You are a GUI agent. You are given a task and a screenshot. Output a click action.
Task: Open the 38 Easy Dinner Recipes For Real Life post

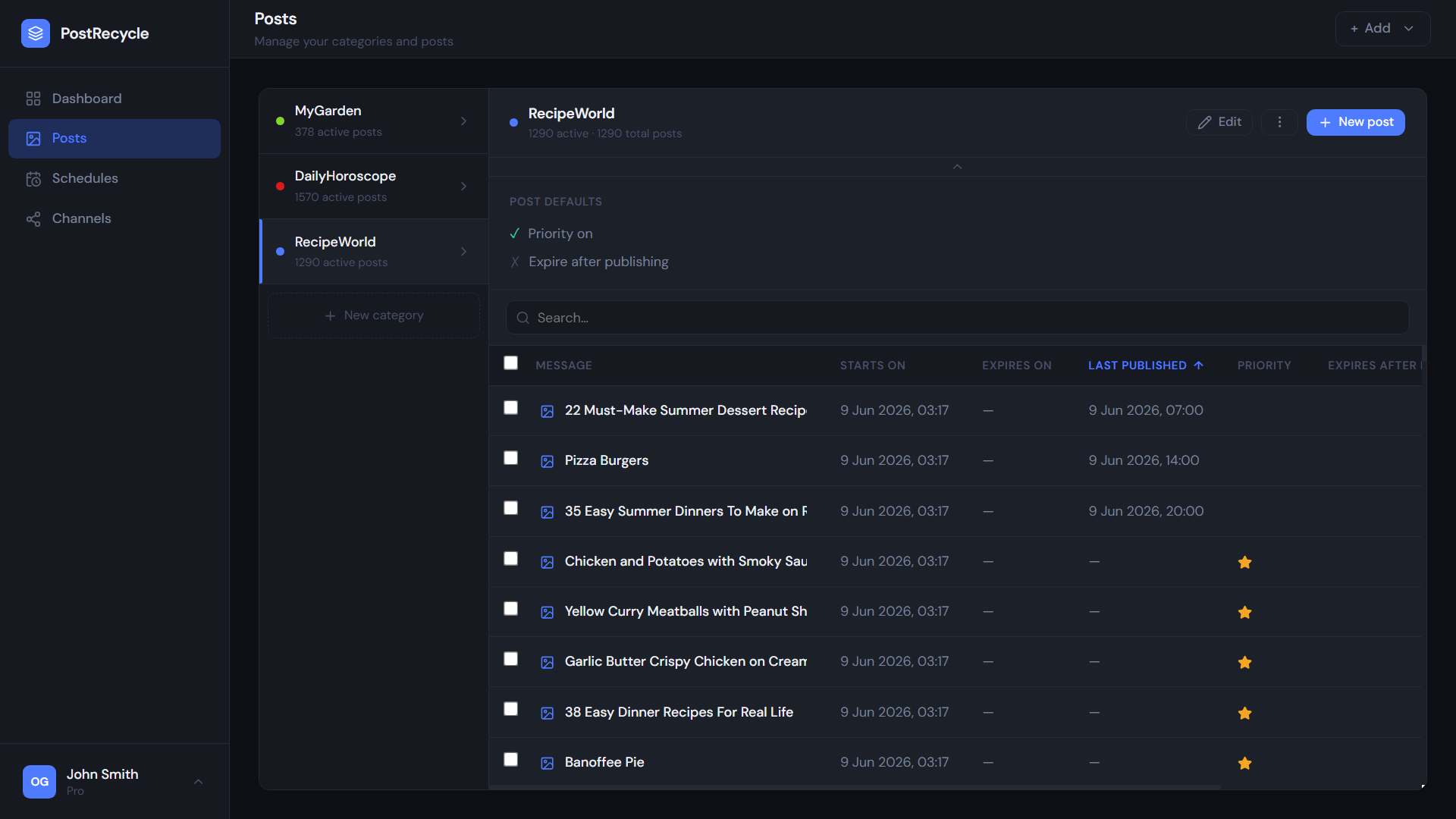[x=679, y=712]
